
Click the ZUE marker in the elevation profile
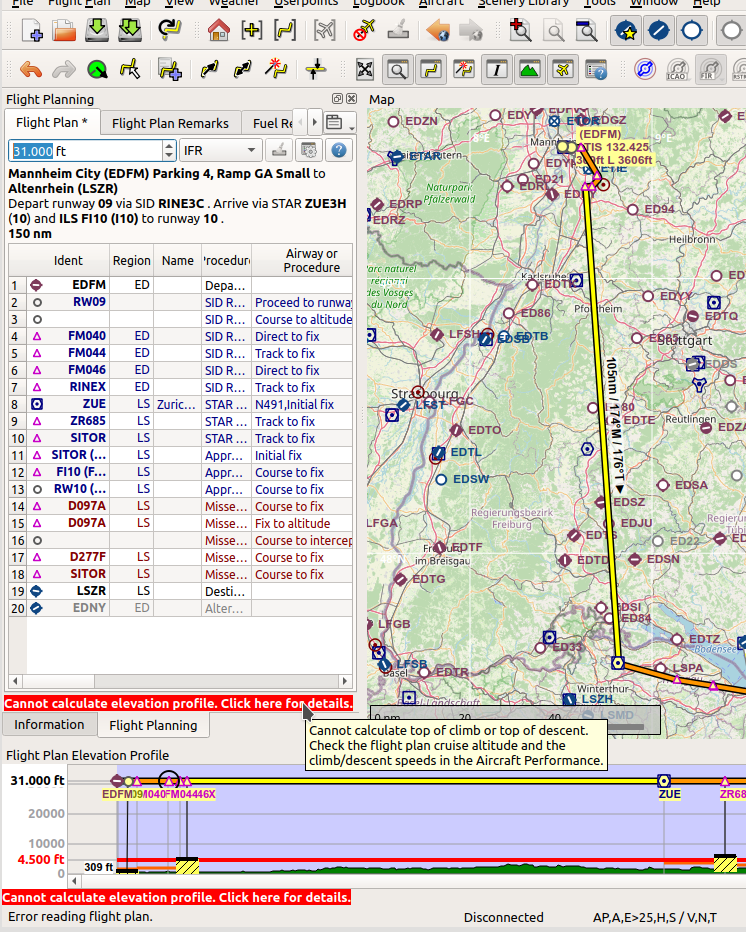tap(664, 781)
